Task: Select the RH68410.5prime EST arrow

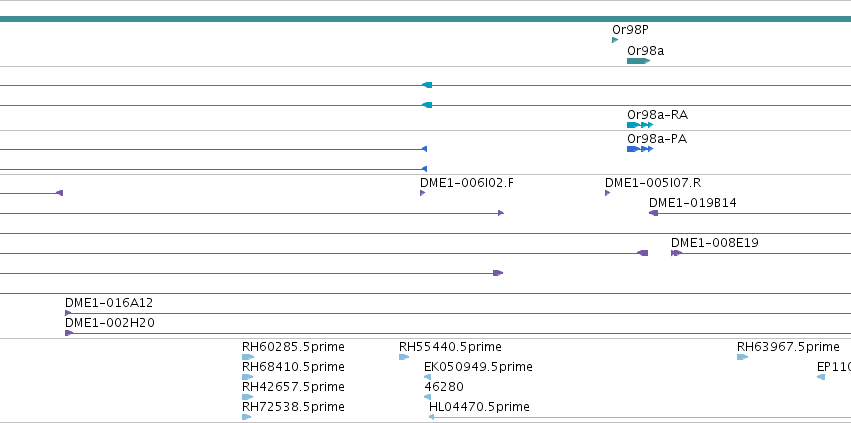Action: pos(247,377)
